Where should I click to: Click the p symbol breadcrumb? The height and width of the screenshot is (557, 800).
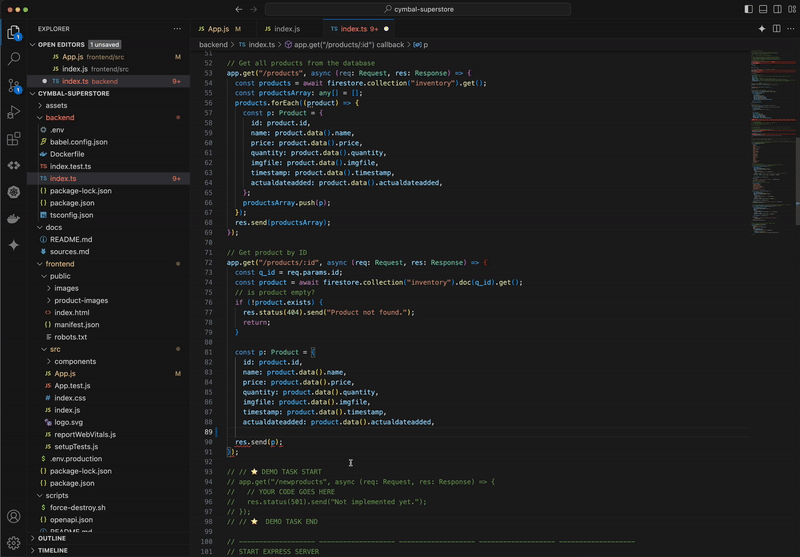pyautogui.click(x=421, y=45)
